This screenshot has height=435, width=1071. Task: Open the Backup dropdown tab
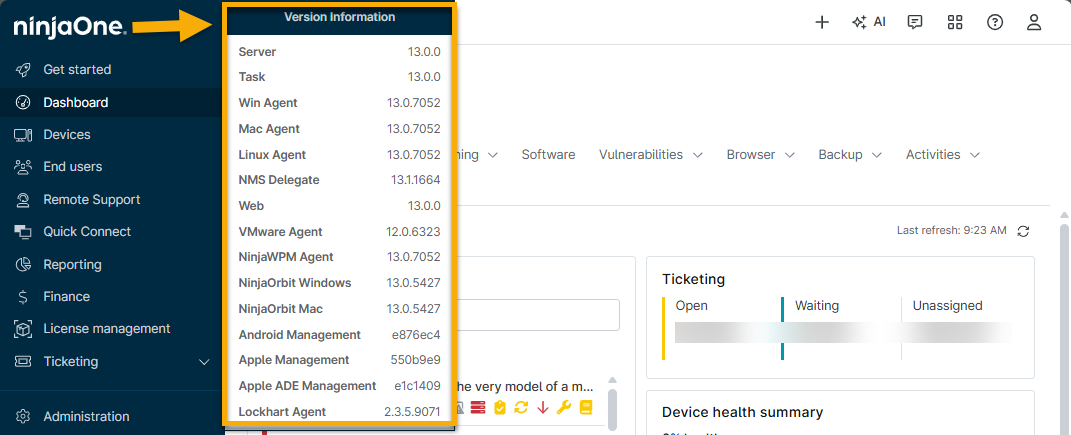click(850, 155)
